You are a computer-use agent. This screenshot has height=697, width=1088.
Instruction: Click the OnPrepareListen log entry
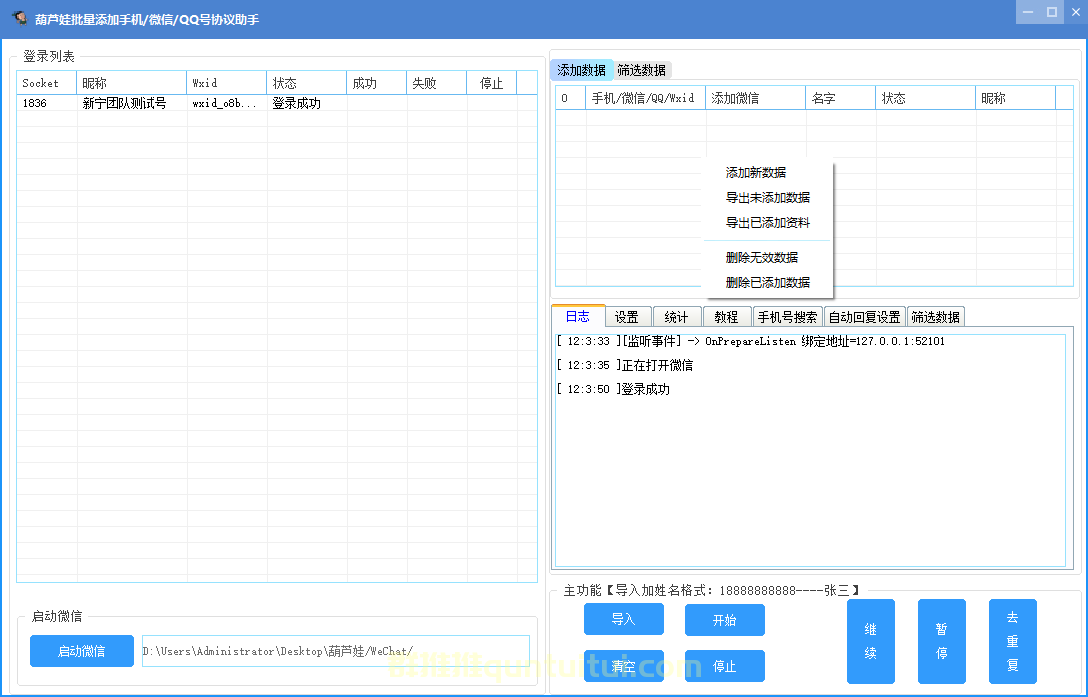click(x=751, y=341)
